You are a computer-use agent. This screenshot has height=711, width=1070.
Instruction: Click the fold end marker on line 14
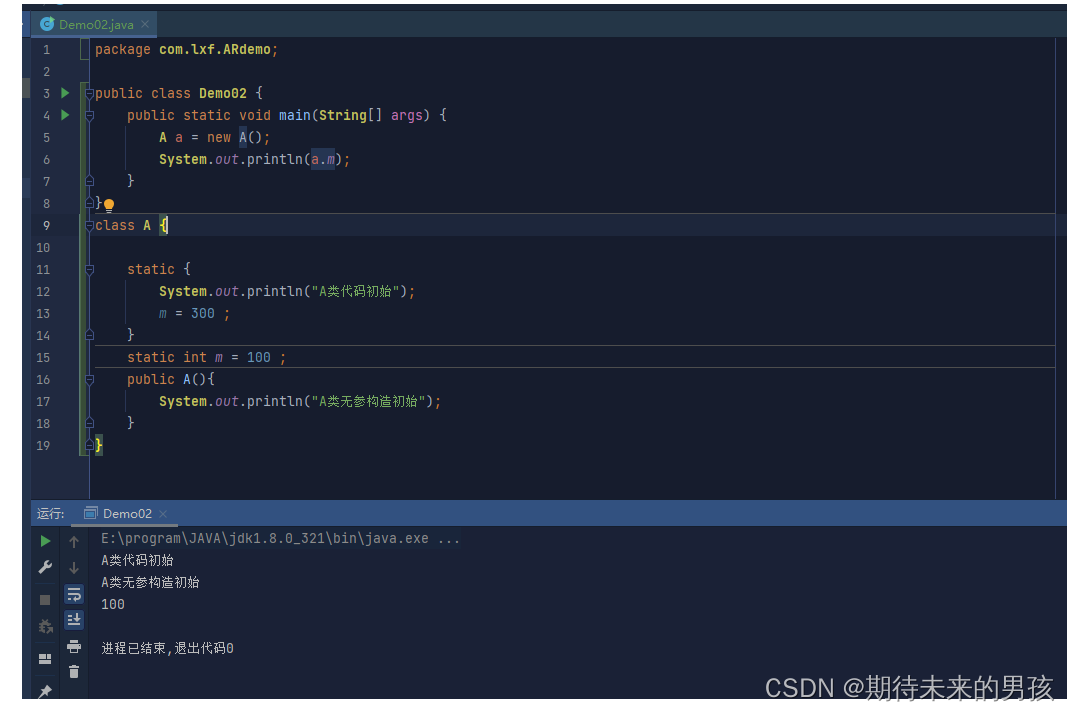[89, 335]
